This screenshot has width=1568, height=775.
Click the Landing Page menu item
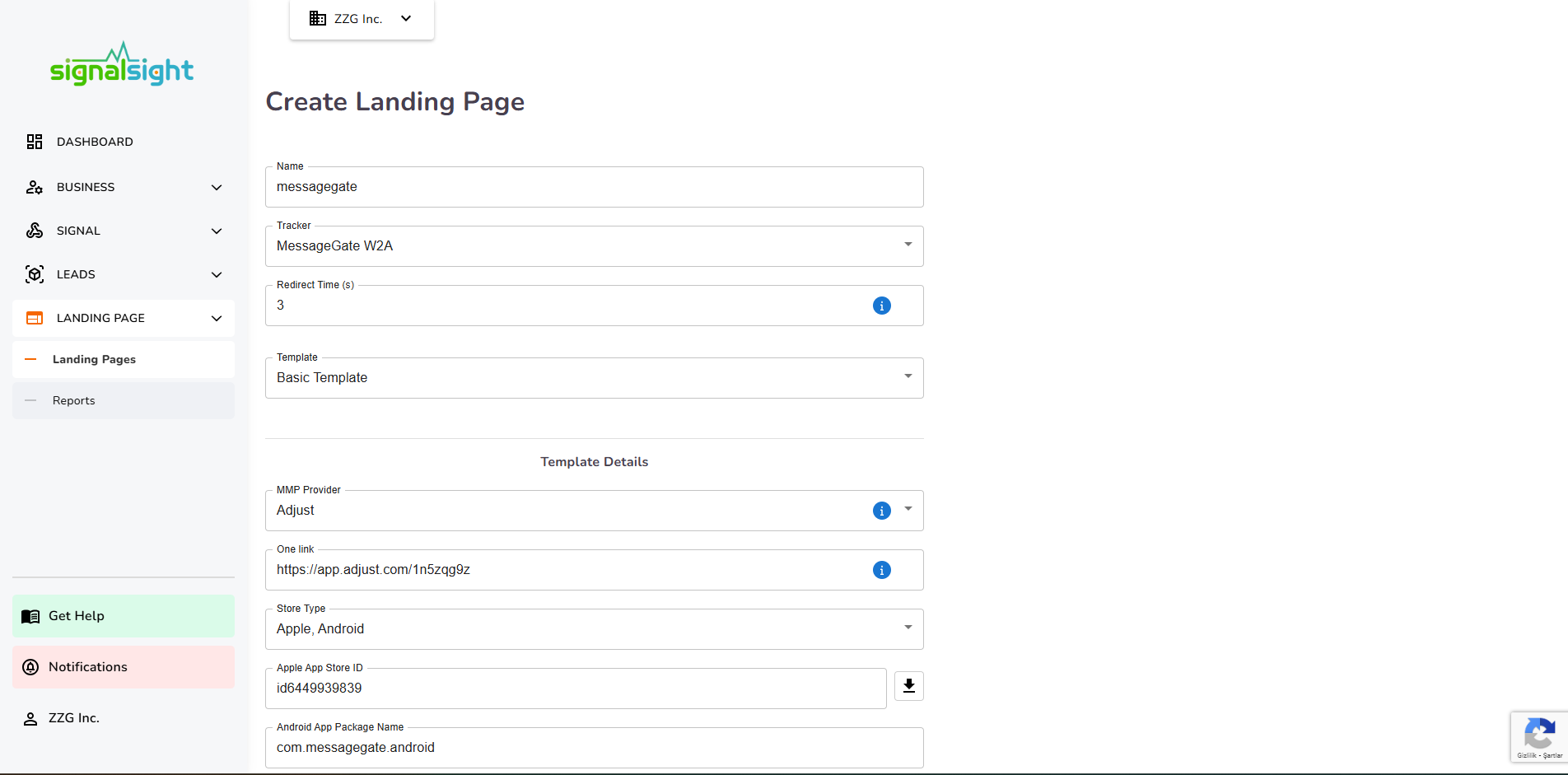pos(124,318)
